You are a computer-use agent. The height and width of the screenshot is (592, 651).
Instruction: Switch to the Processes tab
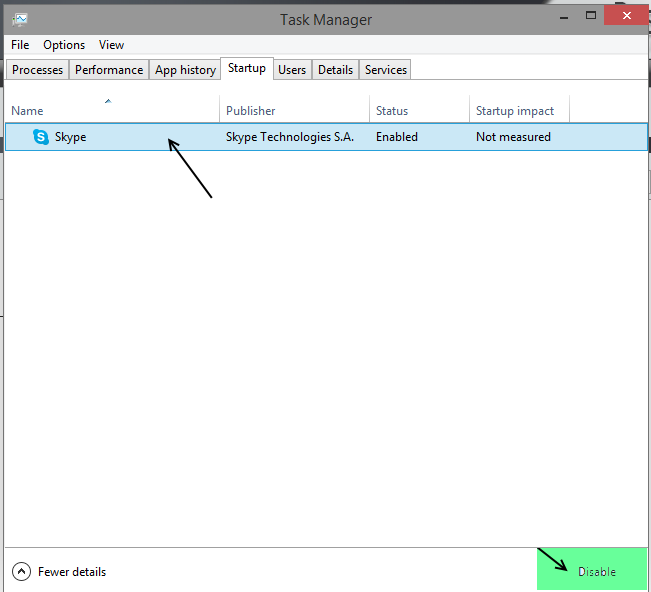pos(37,70)
